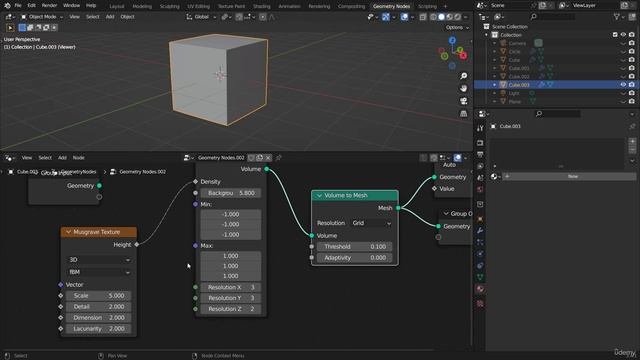Click the Blender logo icon in menu bar

click(x=7, y=6)
